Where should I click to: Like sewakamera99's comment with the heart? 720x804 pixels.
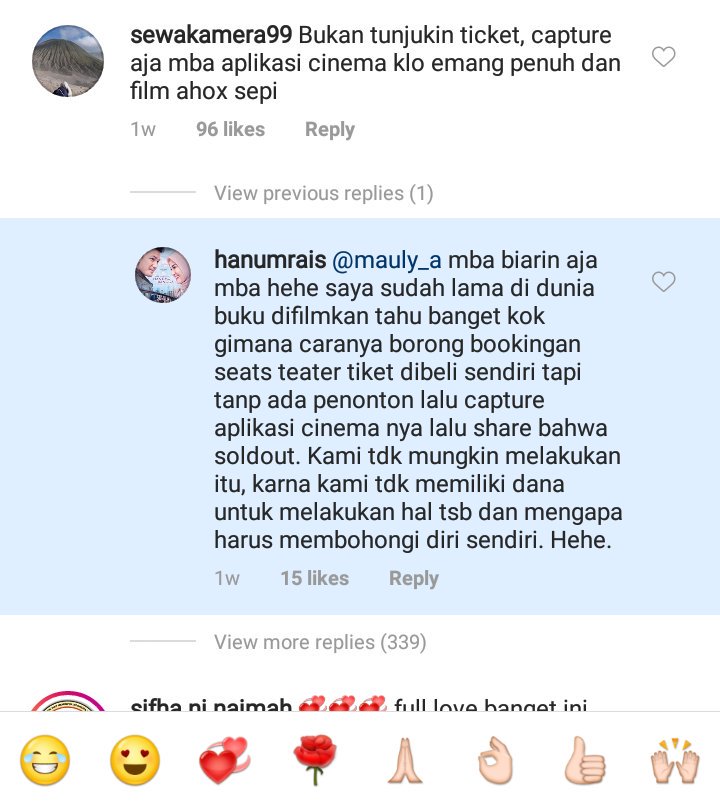click(664, 56)
